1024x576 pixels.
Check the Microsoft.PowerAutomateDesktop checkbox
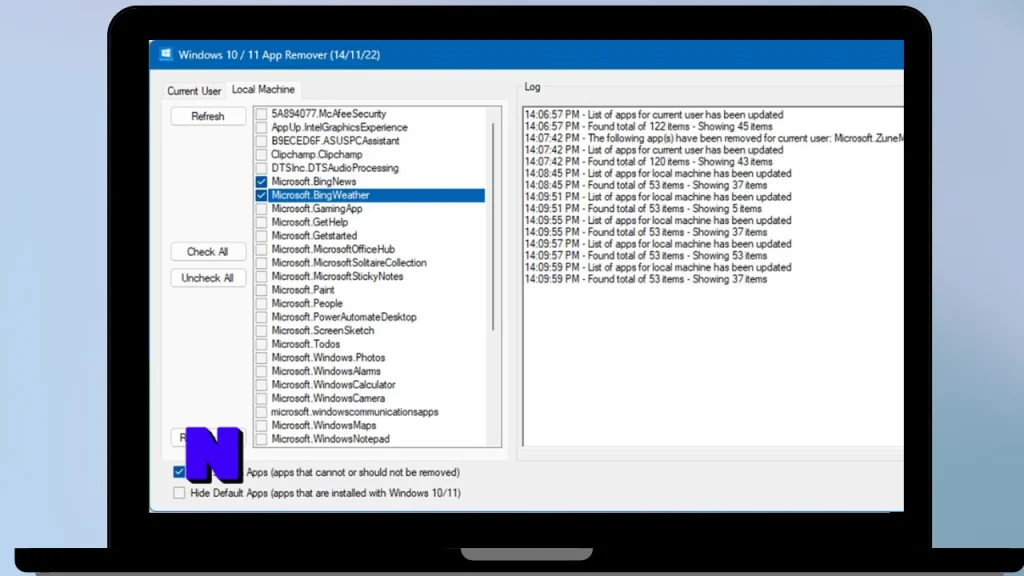click(261, 317)
